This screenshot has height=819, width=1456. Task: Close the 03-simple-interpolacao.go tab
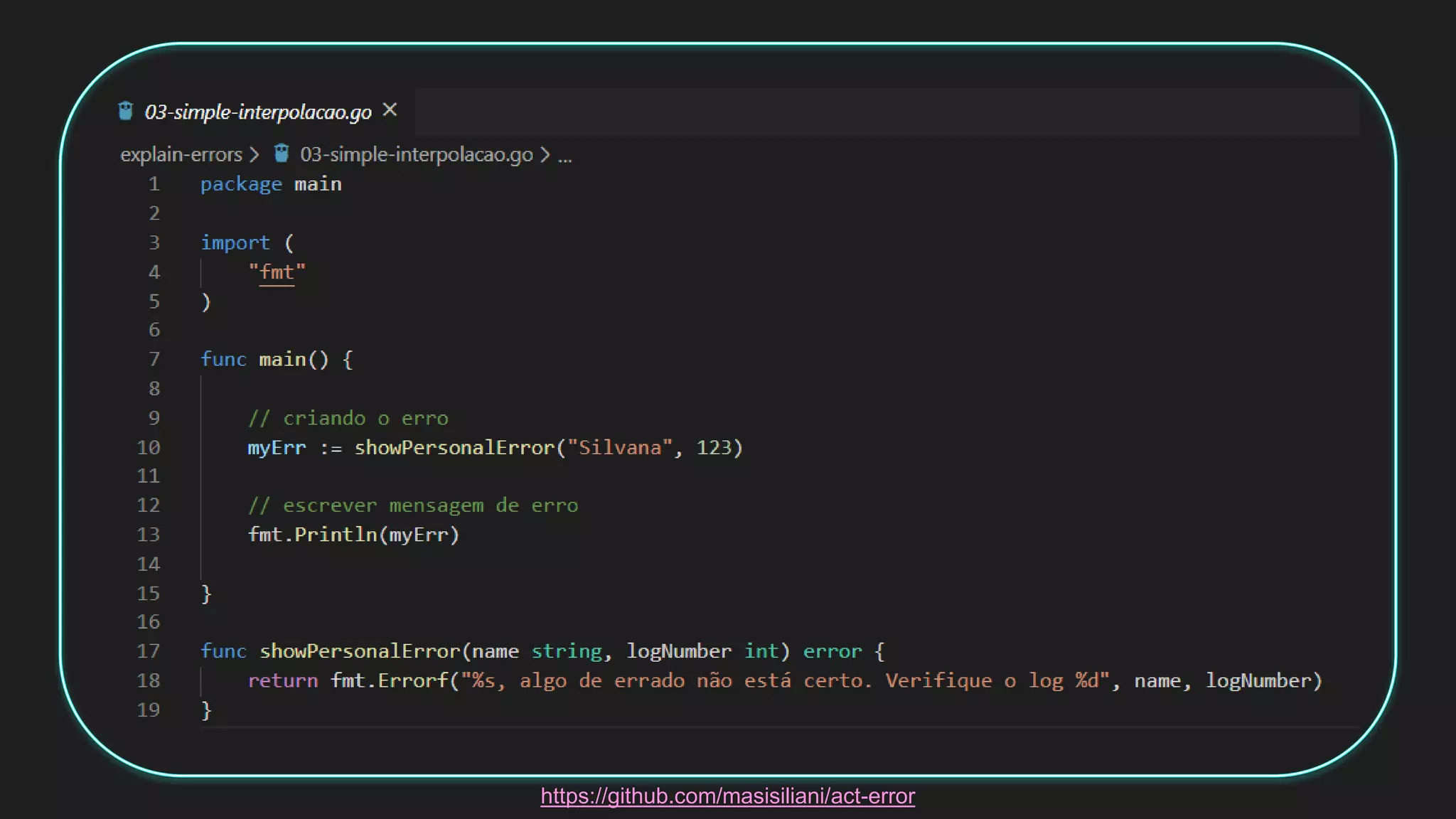[390, 110]
